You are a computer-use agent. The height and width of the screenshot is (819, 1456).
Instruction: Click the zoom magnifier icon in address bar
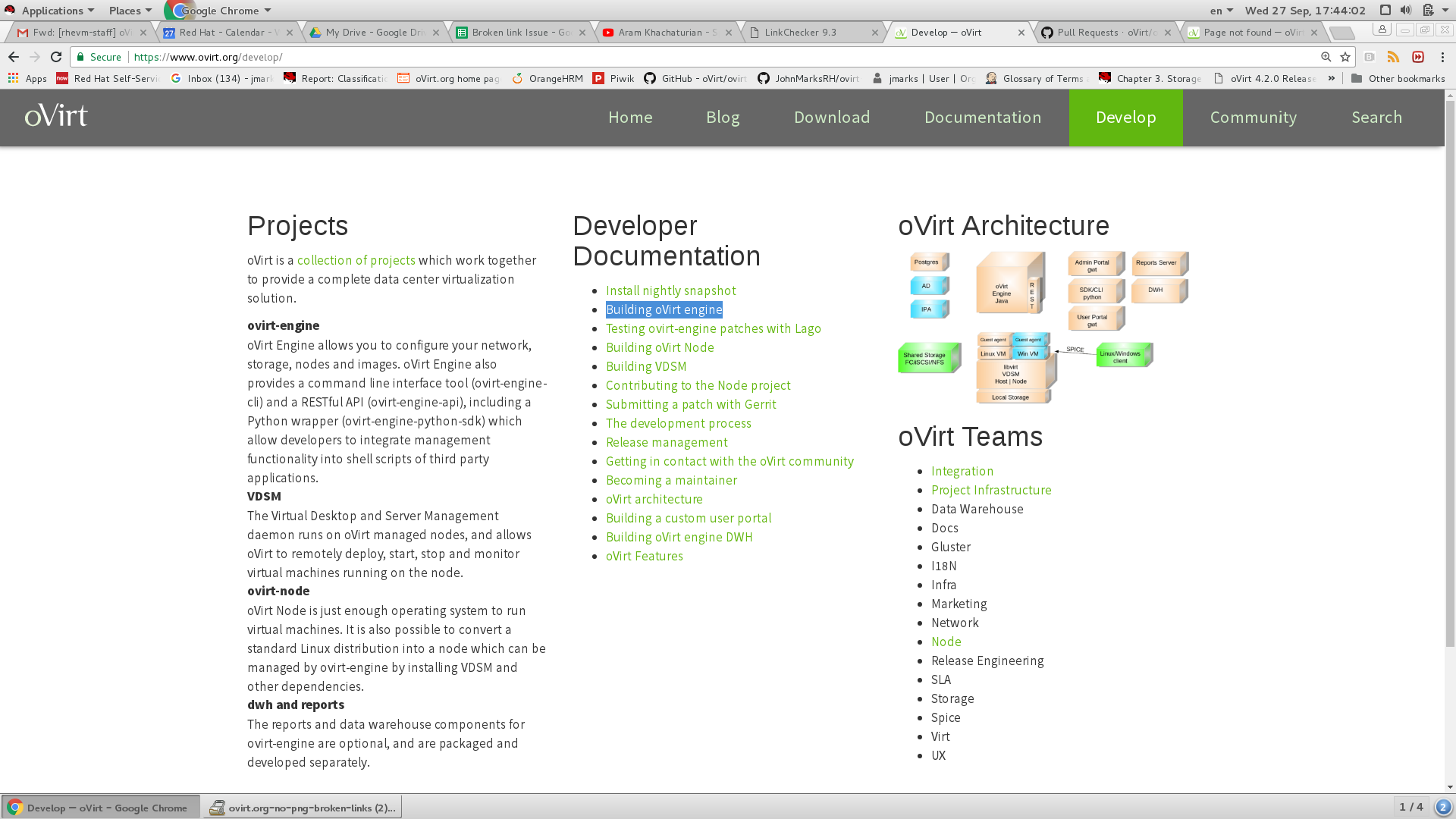[x=1326, y=57]
